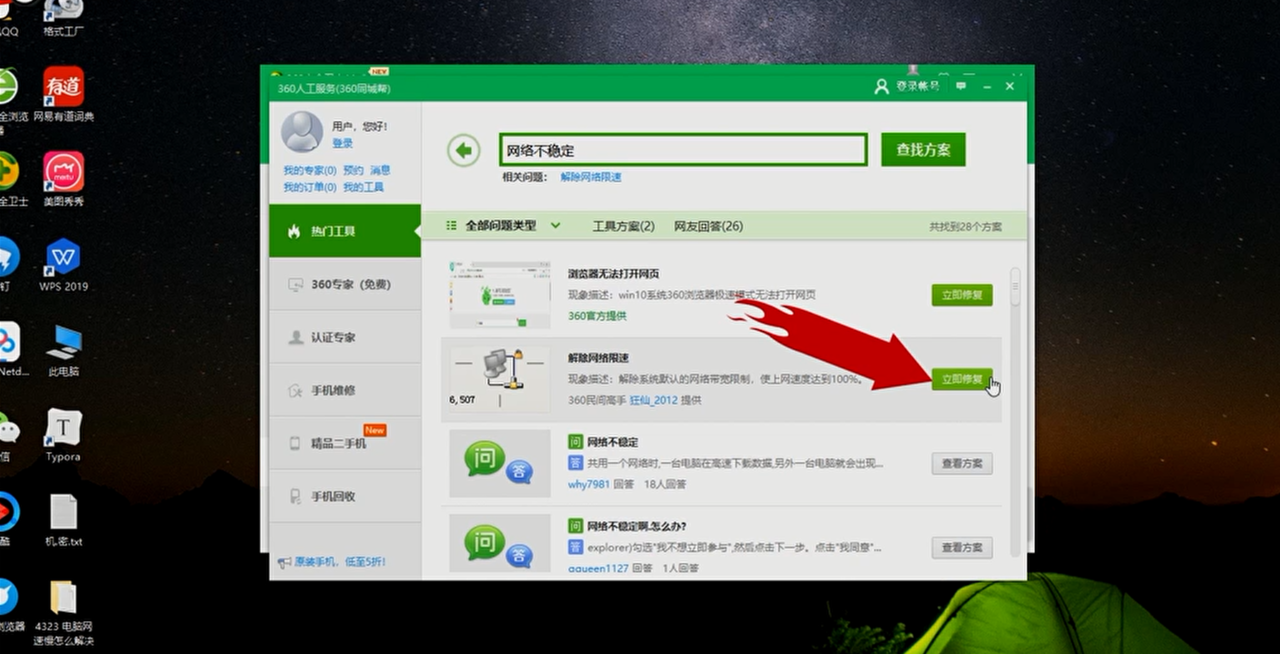Open the 原装手机,低至5折! promo link
Screen dimensions: 1280x654
click(x=339, y=562)
